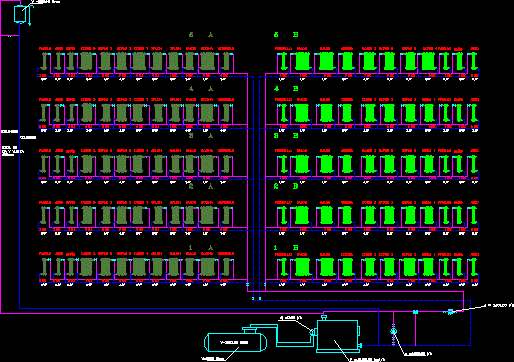This screenshot has height=362, width=514.
Task: Select the cyan expansion tank symbol at top-left
Action: pyautogui.click(x=20, y=14)
